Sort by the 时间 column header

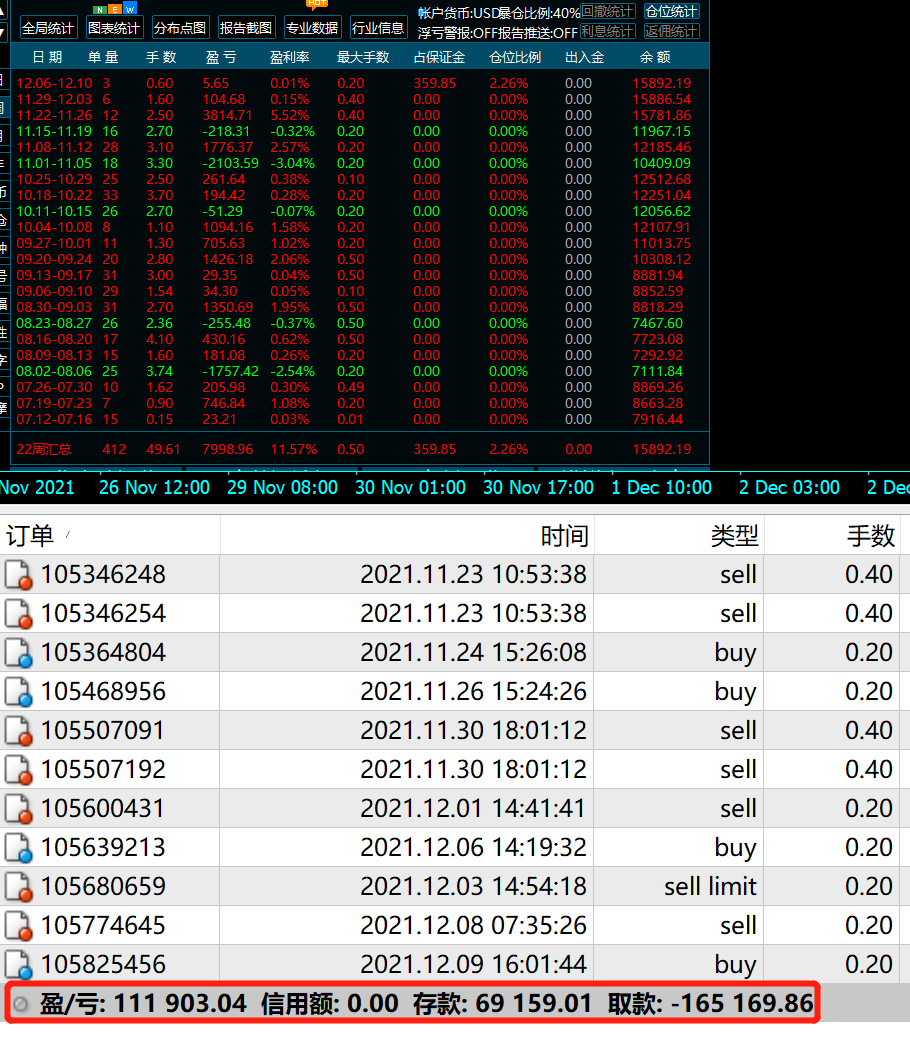407,535
